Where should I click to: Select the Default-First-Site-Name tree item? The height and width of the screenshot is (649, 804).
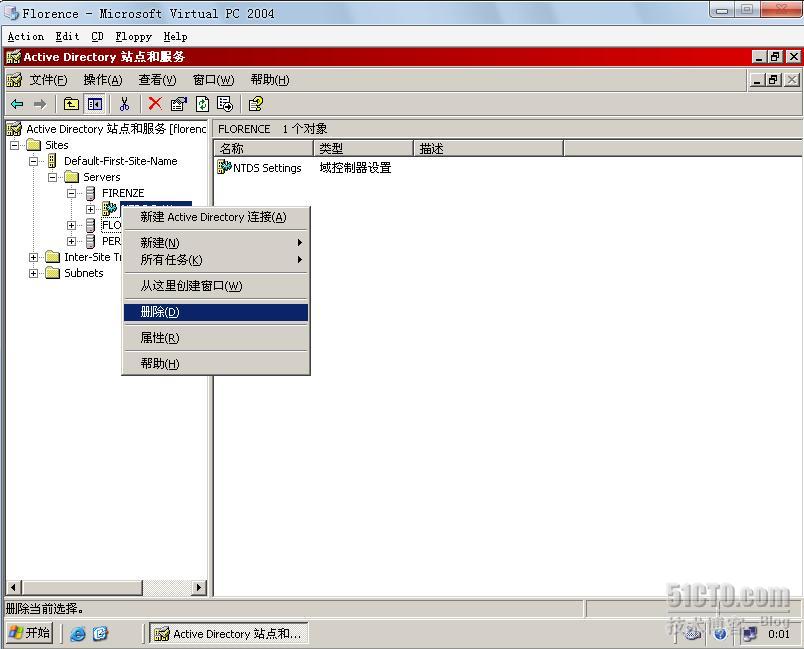[x=120, y=161]
